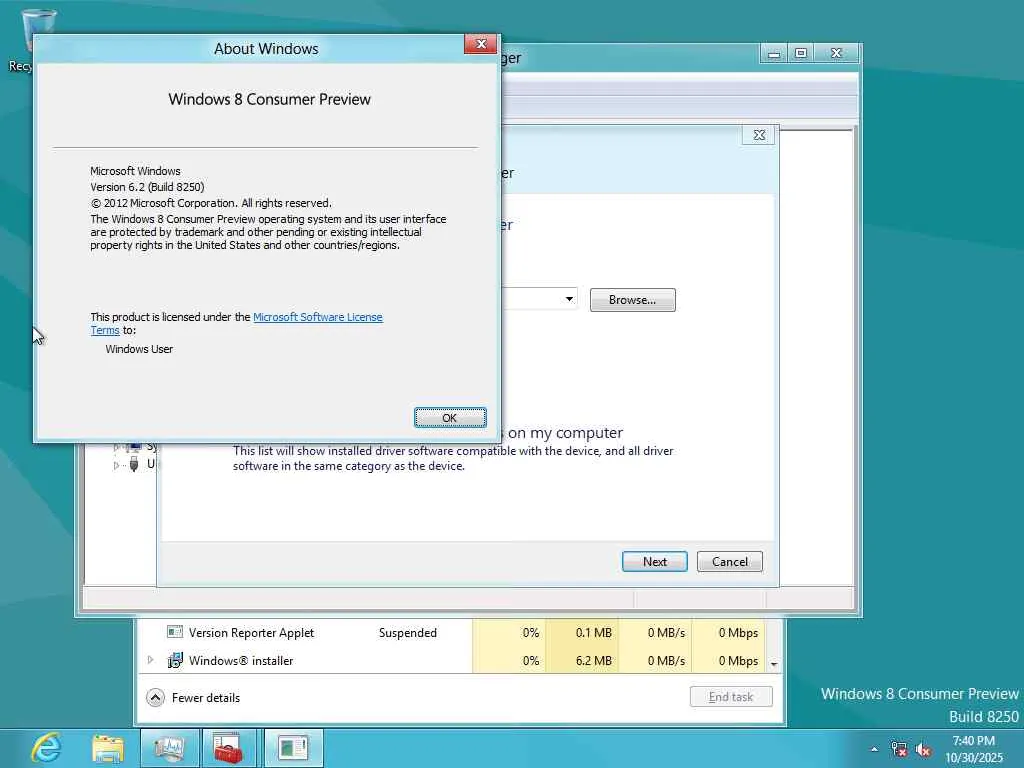Click the 0.1 MB memory cell

(583, 633)
